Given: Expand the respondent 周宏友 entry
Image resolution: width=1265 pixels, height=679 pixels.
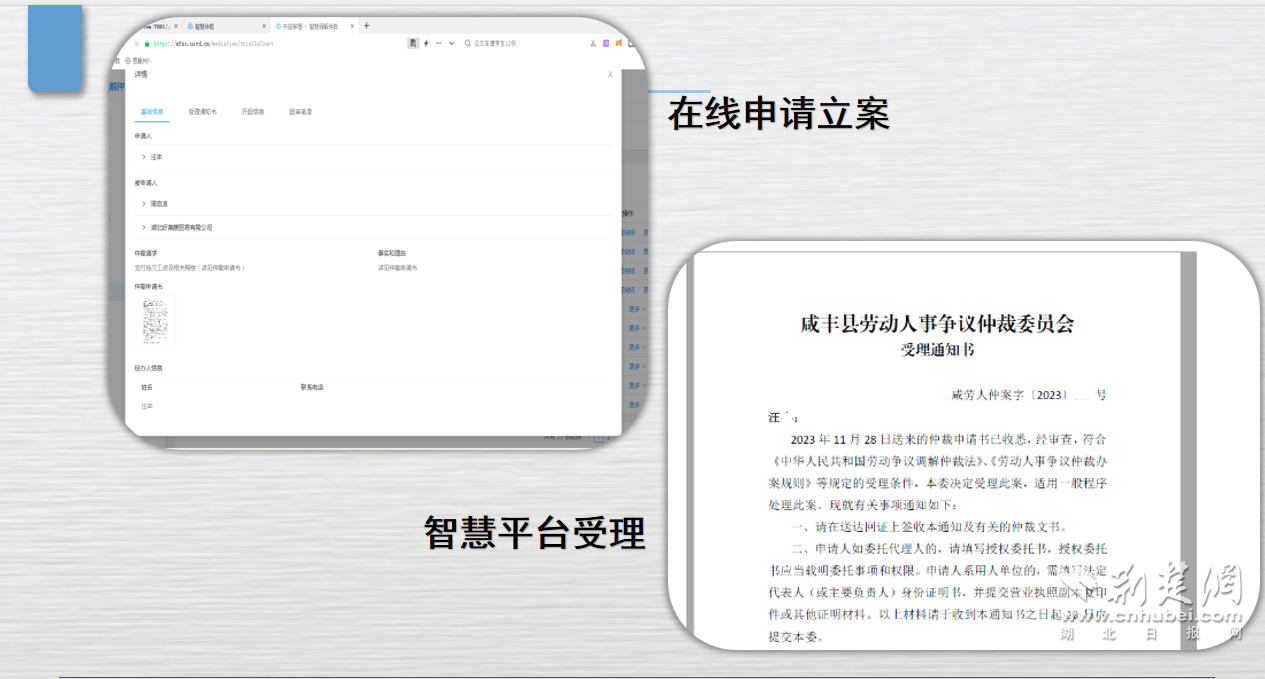Looking at the screenshot, I should click(146, 203).
